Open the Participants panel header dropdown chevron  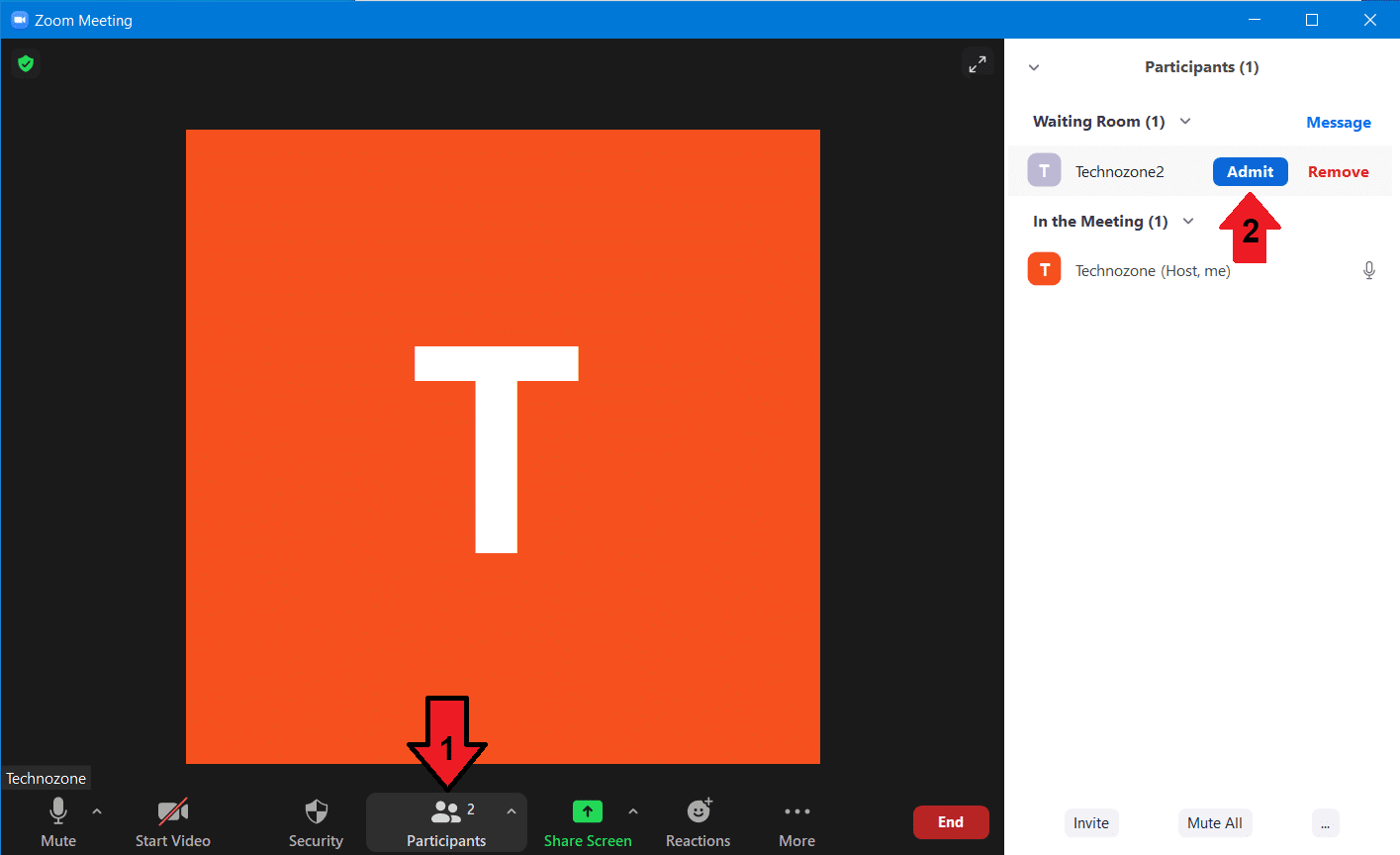click(1034, 67)
